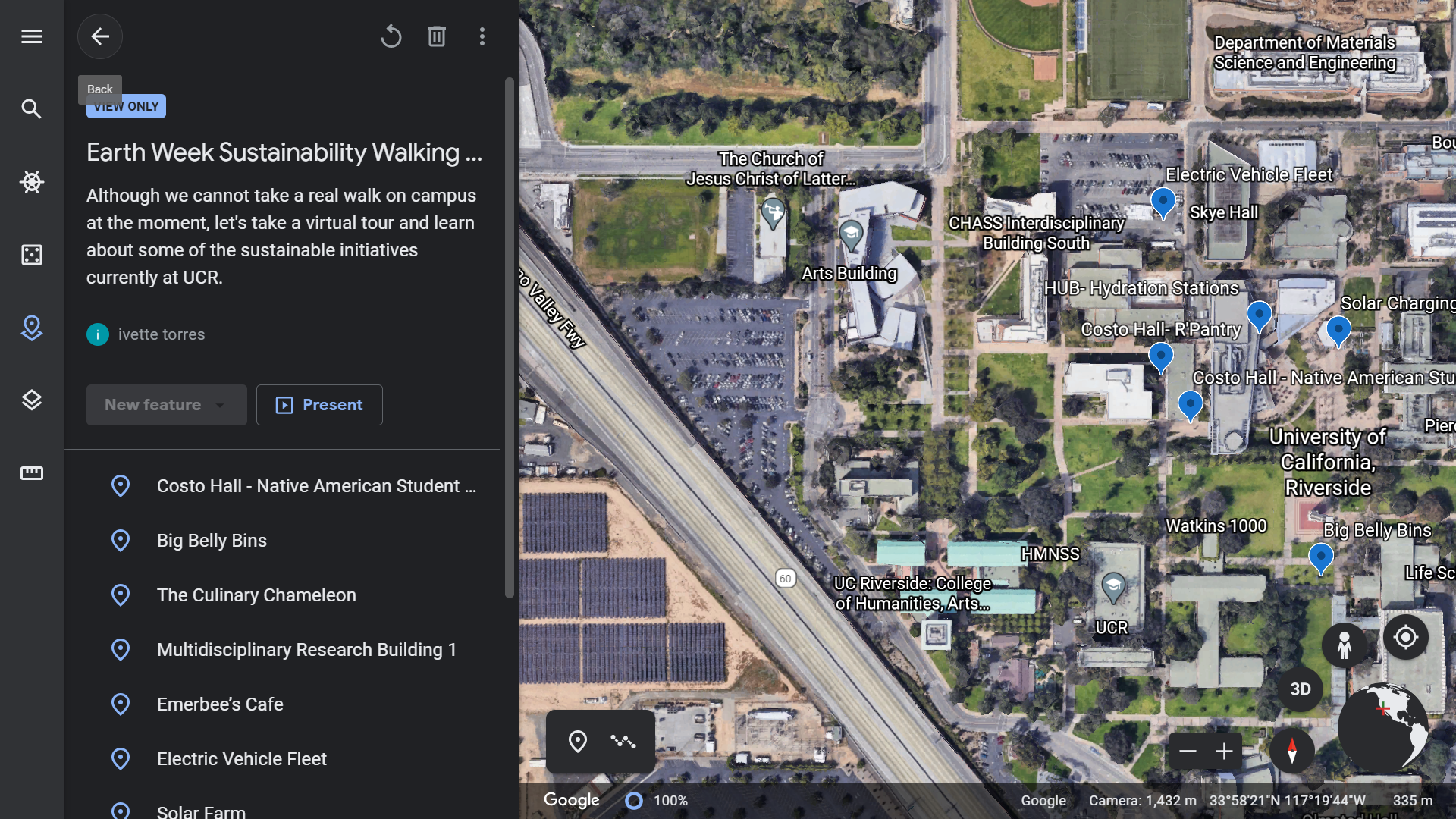Open the three-dot more options menu
Image resolution: width=1456 pixels, height=819 pixels.
click(482, 36)
